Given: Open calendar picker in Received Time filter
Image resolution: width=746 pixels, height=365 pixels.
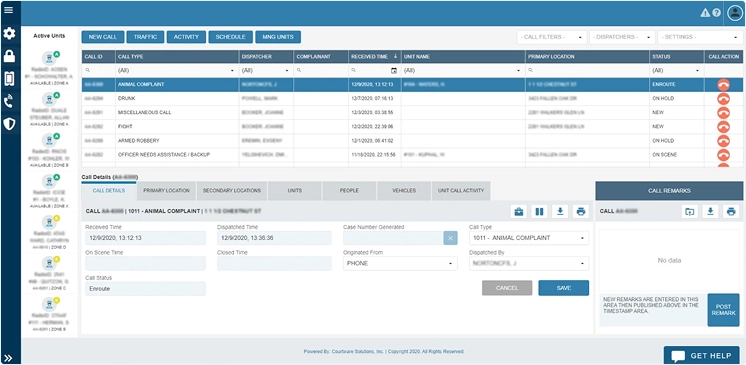Looking at the screenshot, I should click(x=393, y=70).
